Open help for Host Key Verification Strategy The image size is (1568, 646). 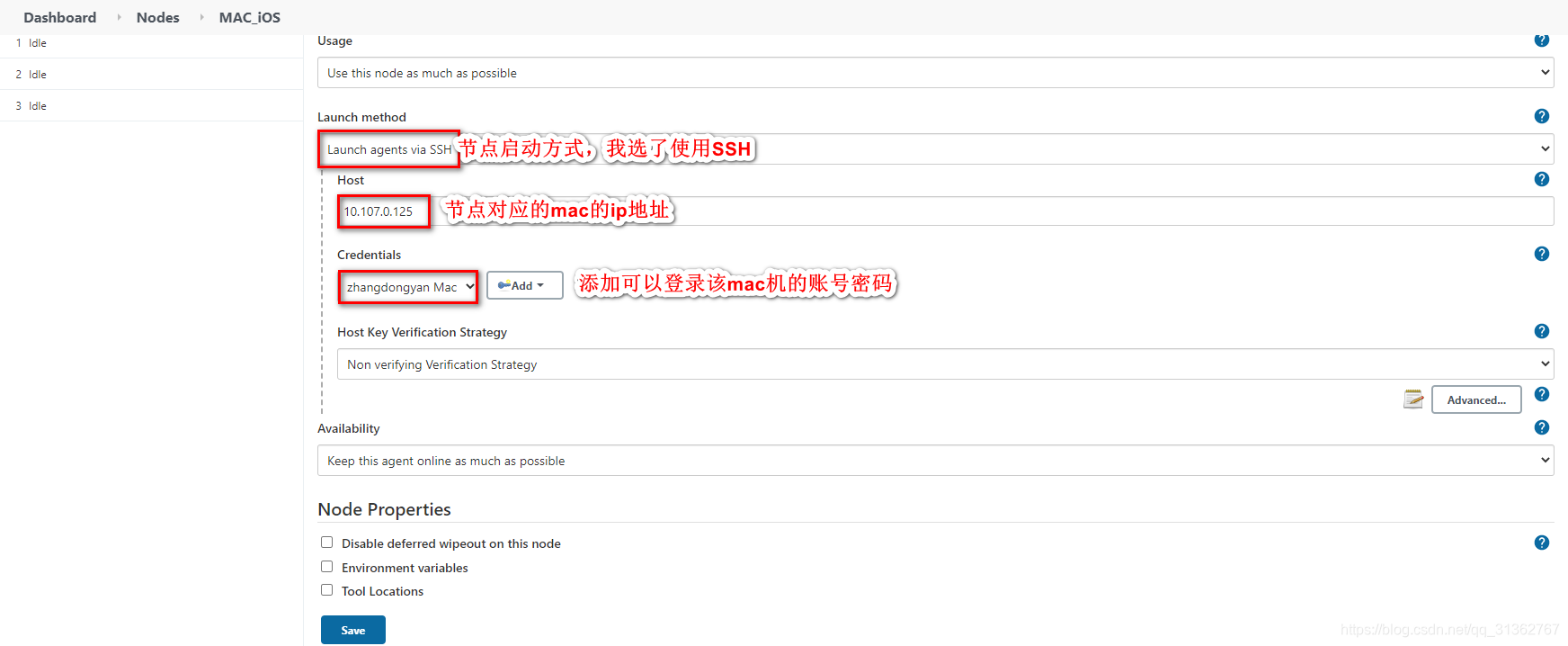(1541, 331)
